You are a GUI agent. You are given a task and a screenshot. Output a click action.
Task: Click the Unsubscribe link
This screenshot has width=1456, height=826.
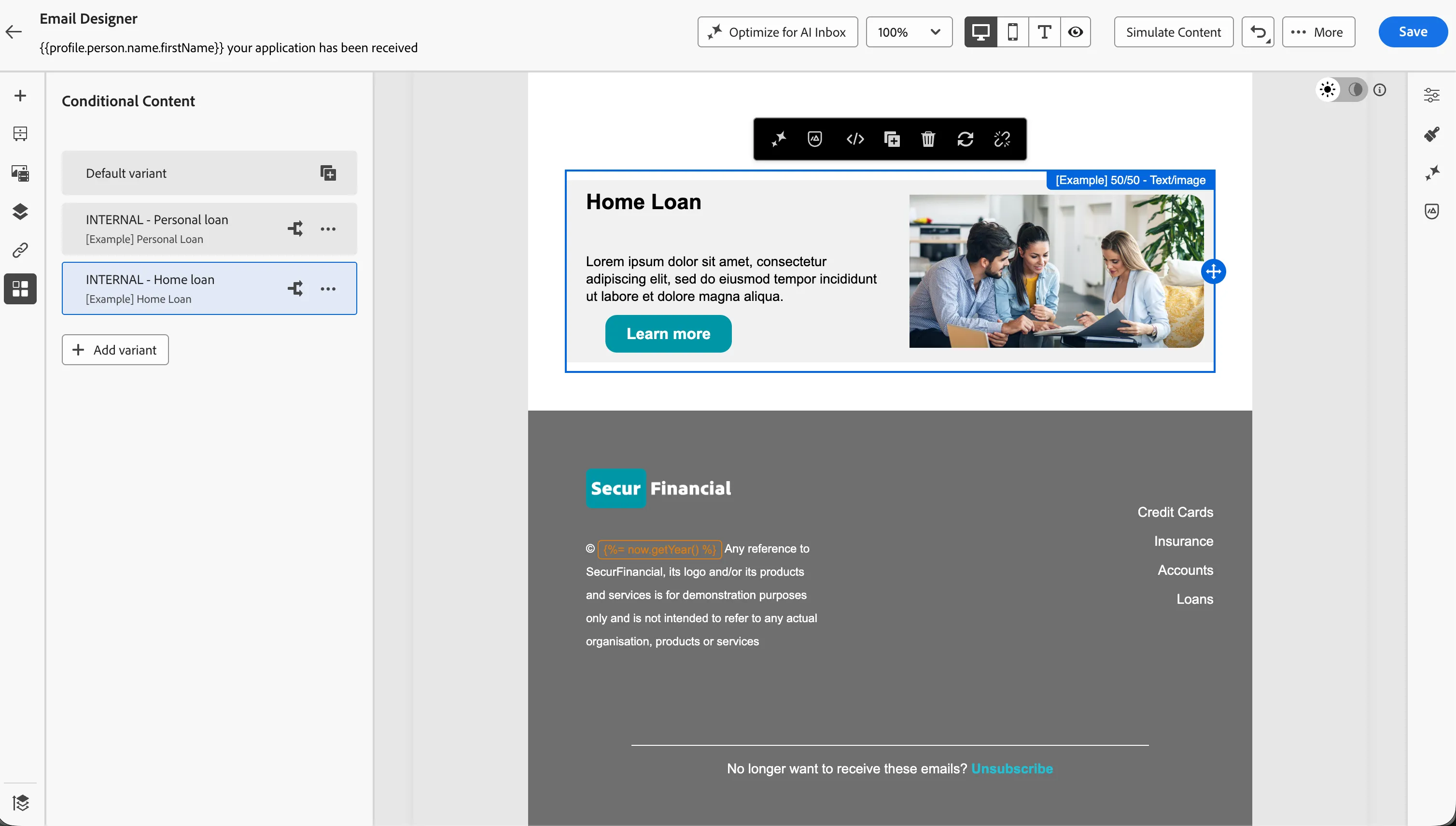(x=1011, y=769)
